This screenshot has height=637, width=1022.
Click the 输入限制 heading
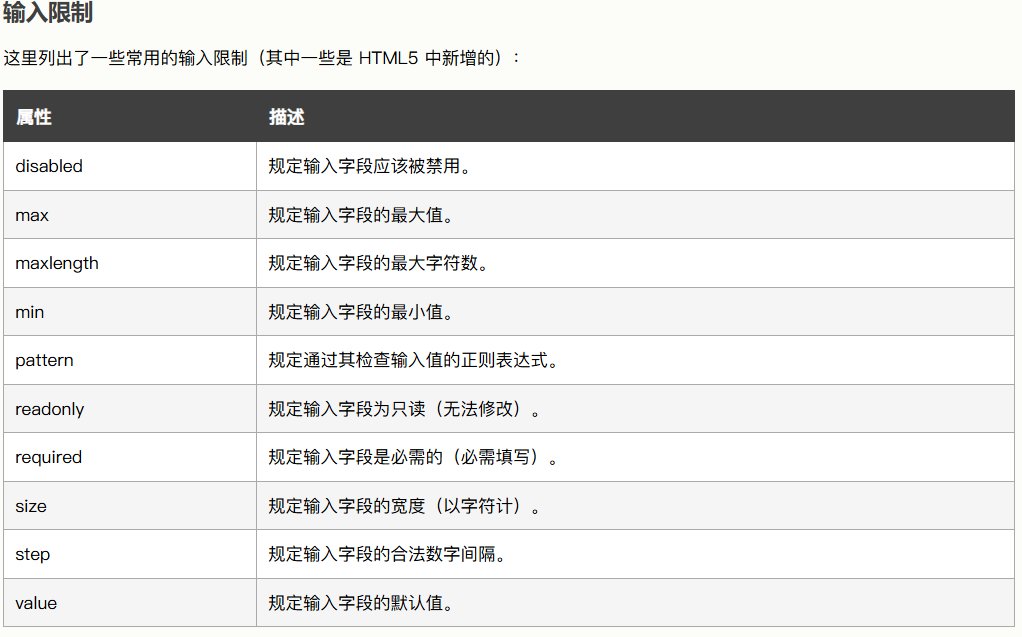[50, 14]
